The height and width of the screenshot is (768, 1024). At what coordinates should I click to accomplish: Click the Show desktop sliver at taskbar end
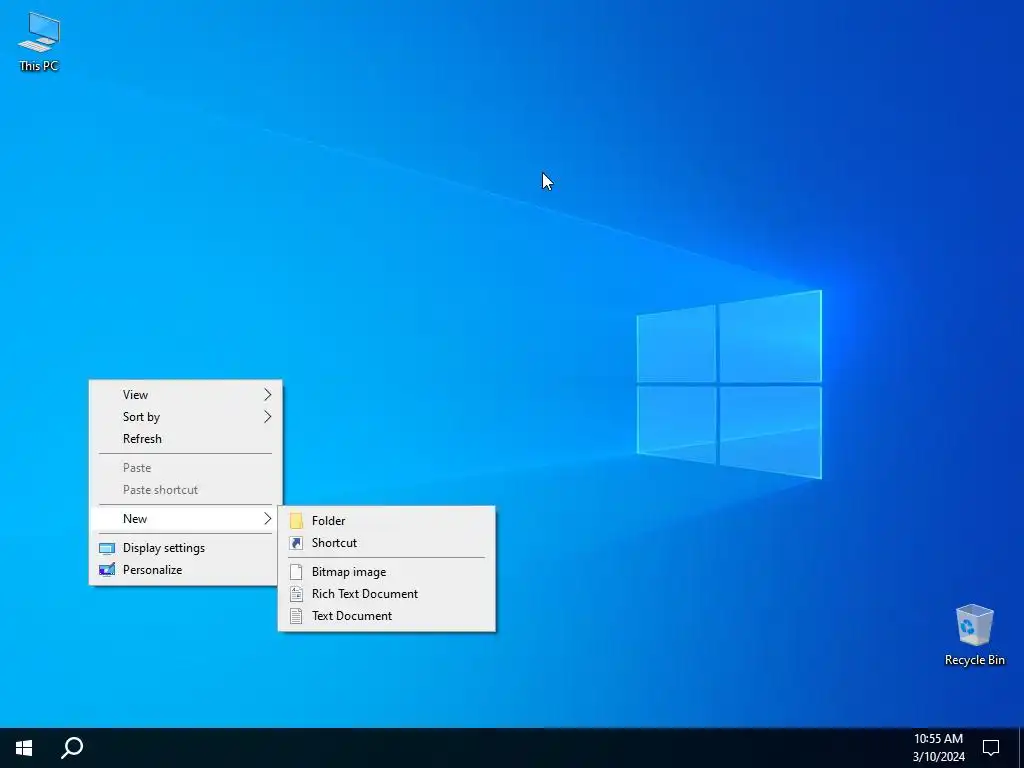(1021, 748)
